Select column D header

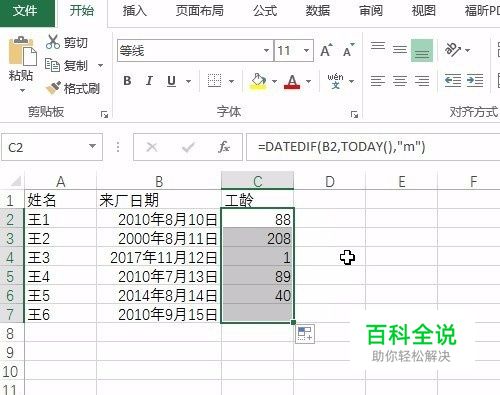(329, 182)
